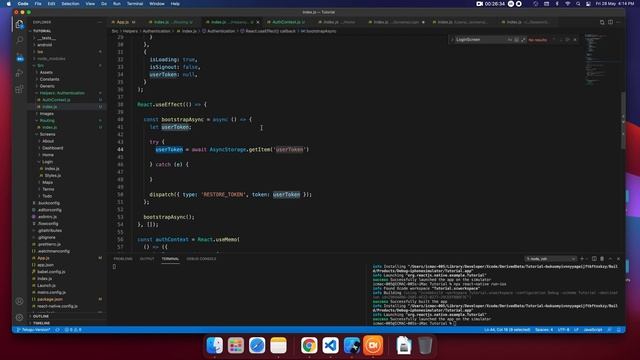Open the Terminal menu in menu bar
Viewport: 640px width, 360px height.
coord(135,4)
